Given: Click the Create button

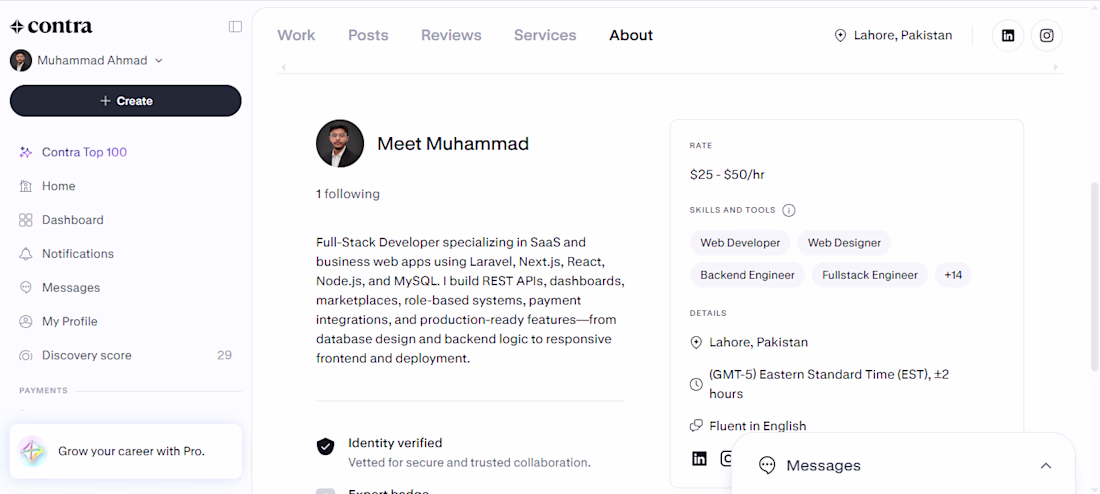Looking at the screenshot, I should click(x=126, y=101).
